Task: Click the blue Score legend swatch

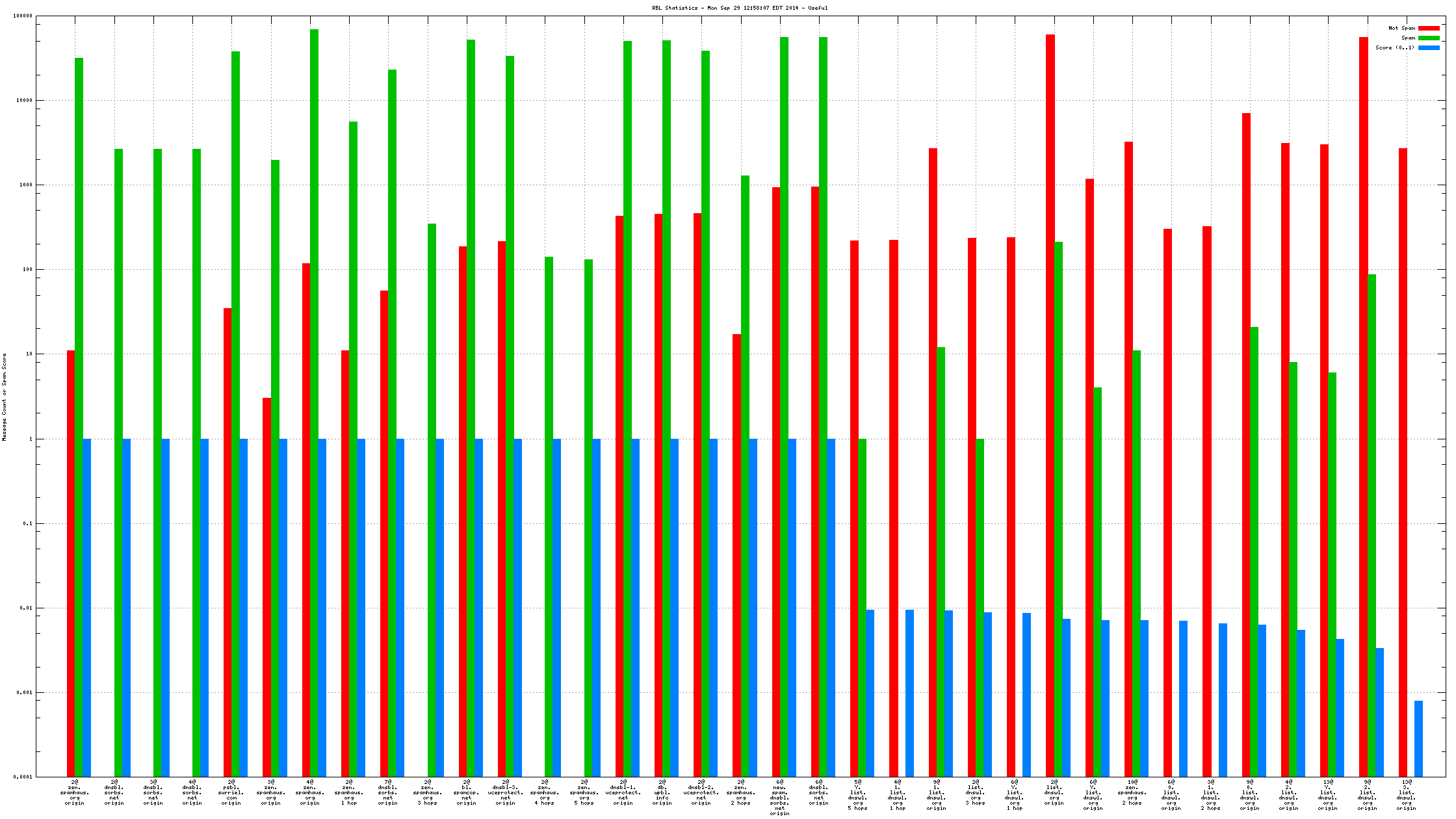Action: coord(1429,47)
